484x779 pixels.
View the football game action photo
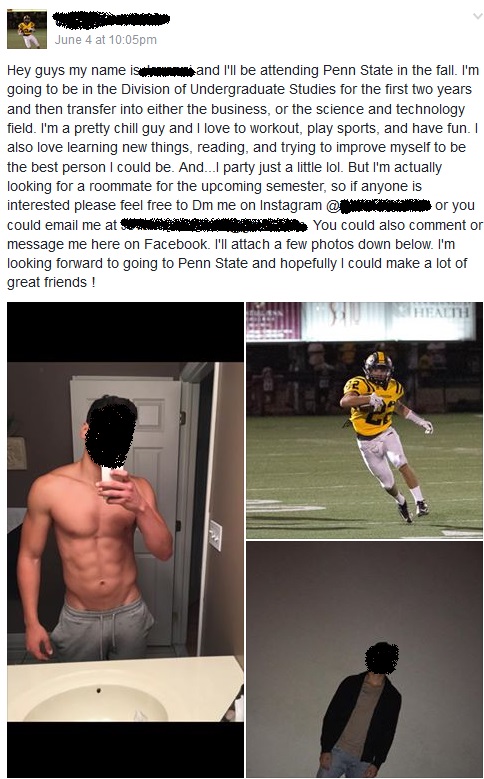click(364, 420)
